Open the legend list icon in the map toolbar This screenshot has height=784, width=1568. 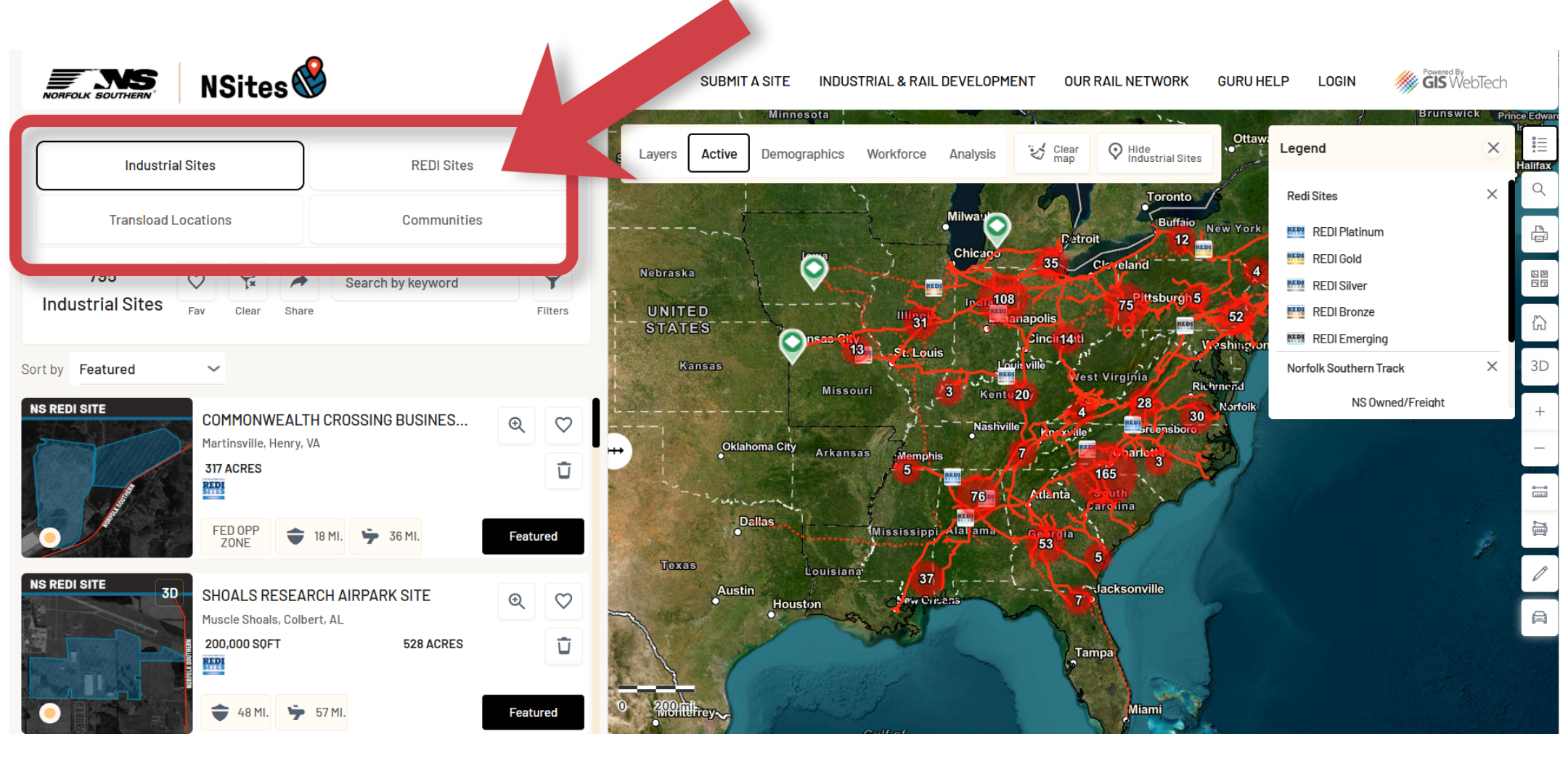[1539, 144]
